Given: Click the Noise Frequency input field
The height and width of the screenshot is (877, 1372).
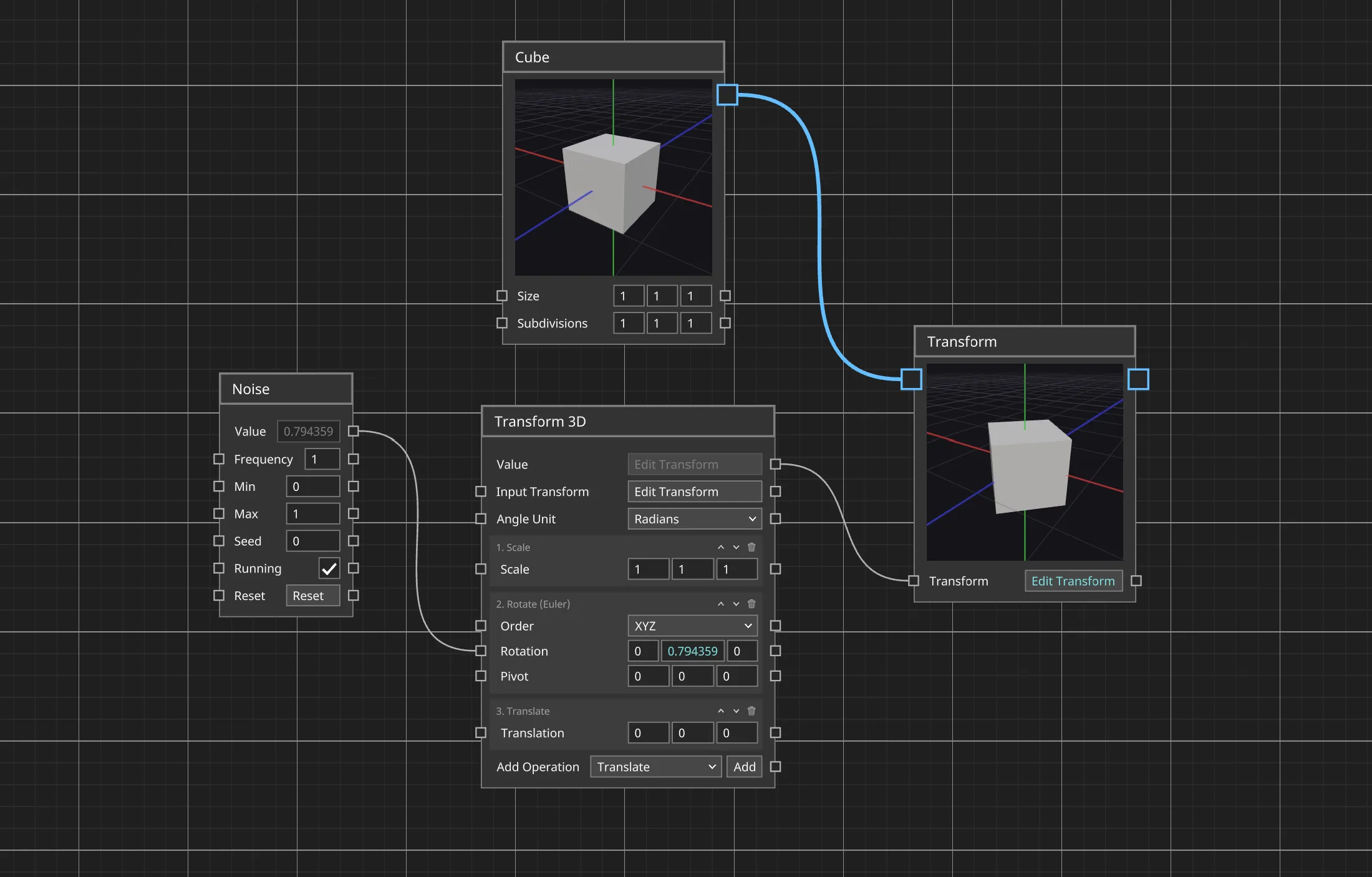Looking at the screenshot, I should click(322, 459).
